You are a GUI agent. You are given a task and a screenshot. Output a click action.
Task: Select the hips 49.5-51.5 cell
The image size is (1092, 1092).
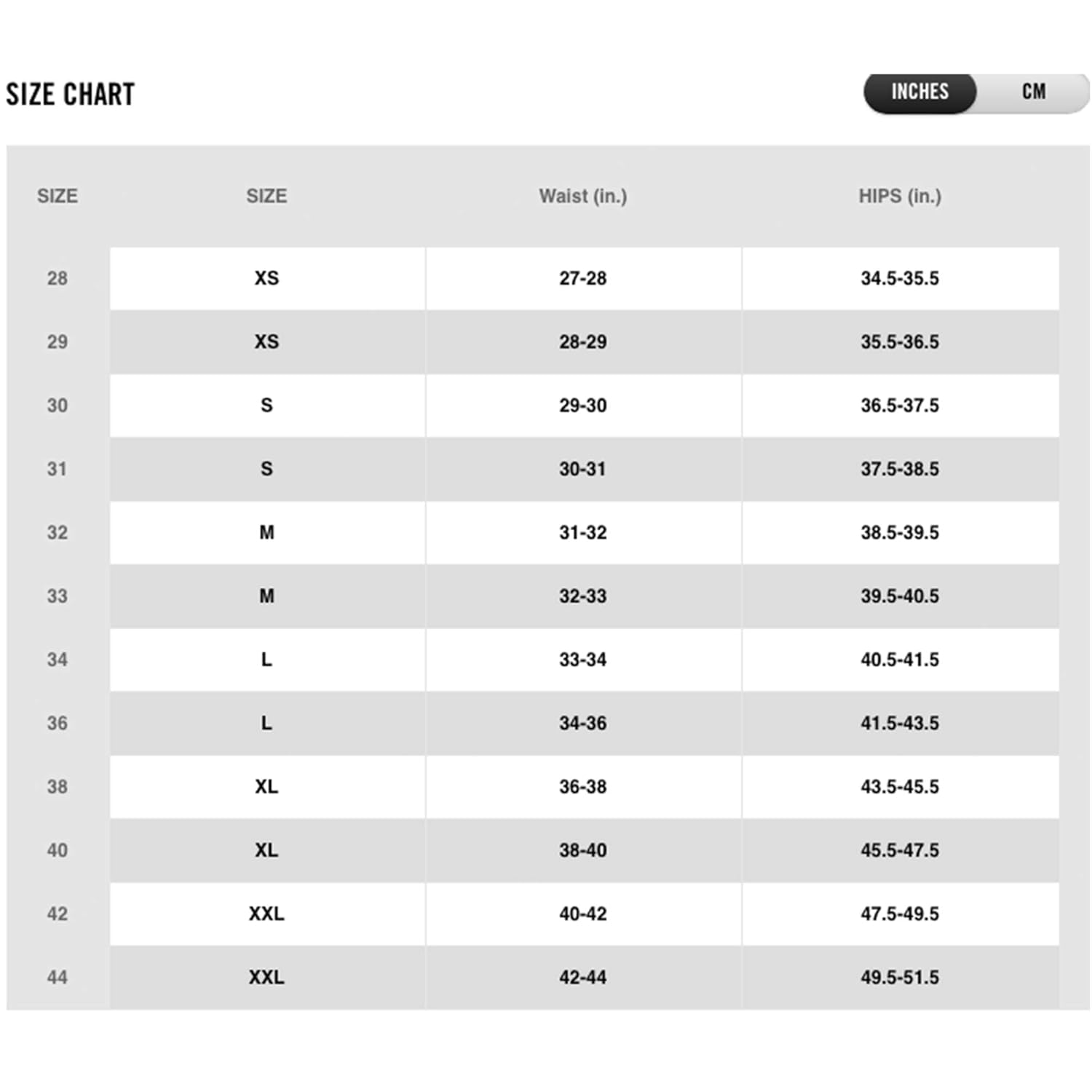click(x=900, y=977)
